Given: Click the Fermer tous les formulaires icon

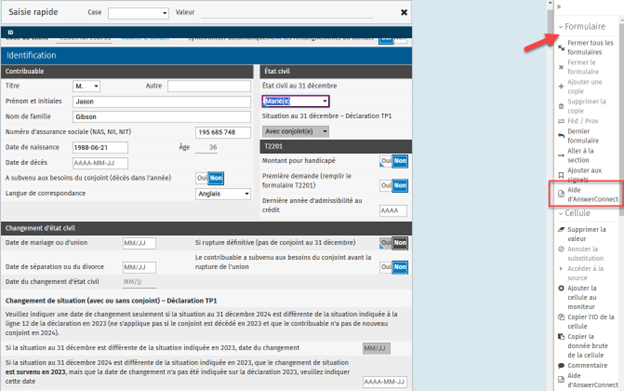Looking at the screenshot, I should 561,48.
